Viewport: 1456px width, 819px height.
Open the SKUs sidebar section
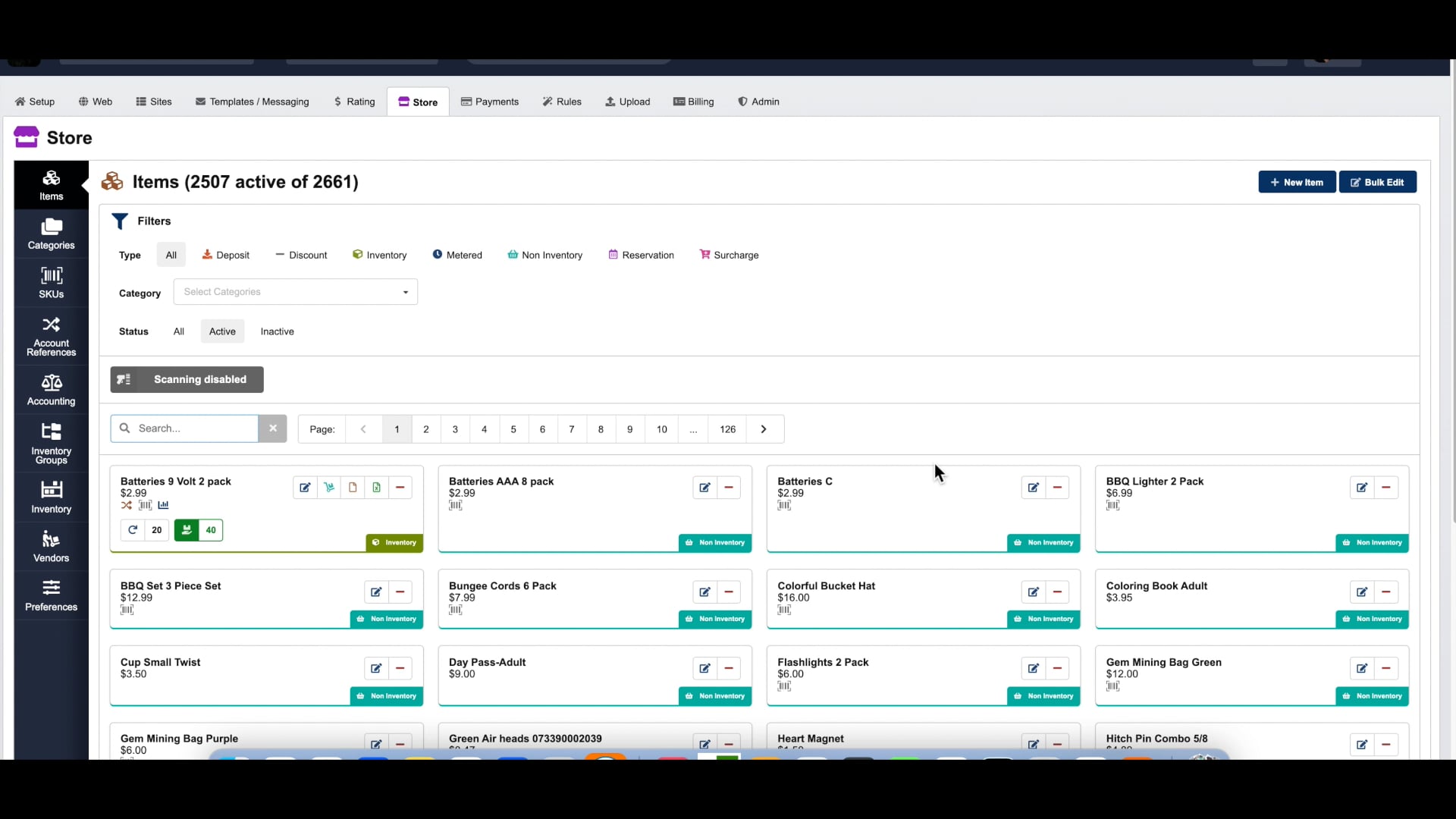(x=51, y=283)
